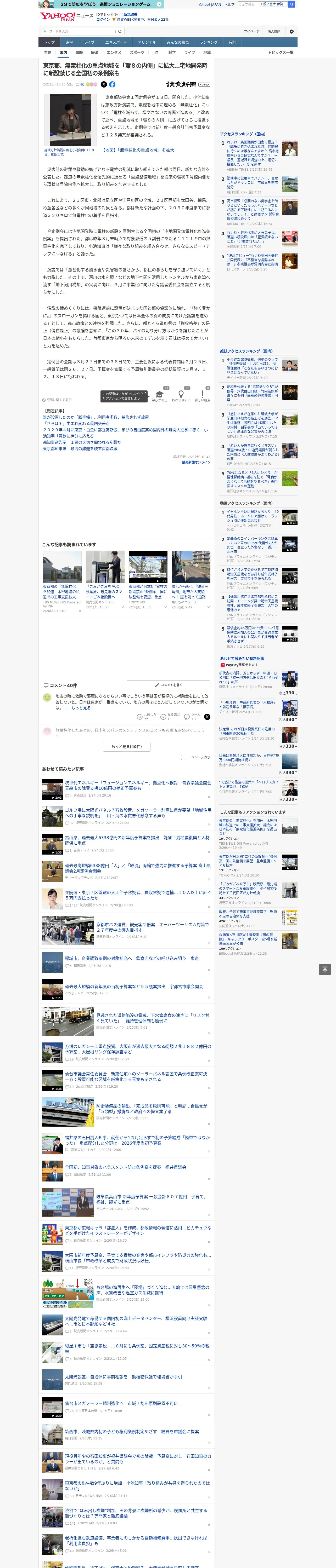
Task: Click the top web search input field
Action: pos(249,4)
